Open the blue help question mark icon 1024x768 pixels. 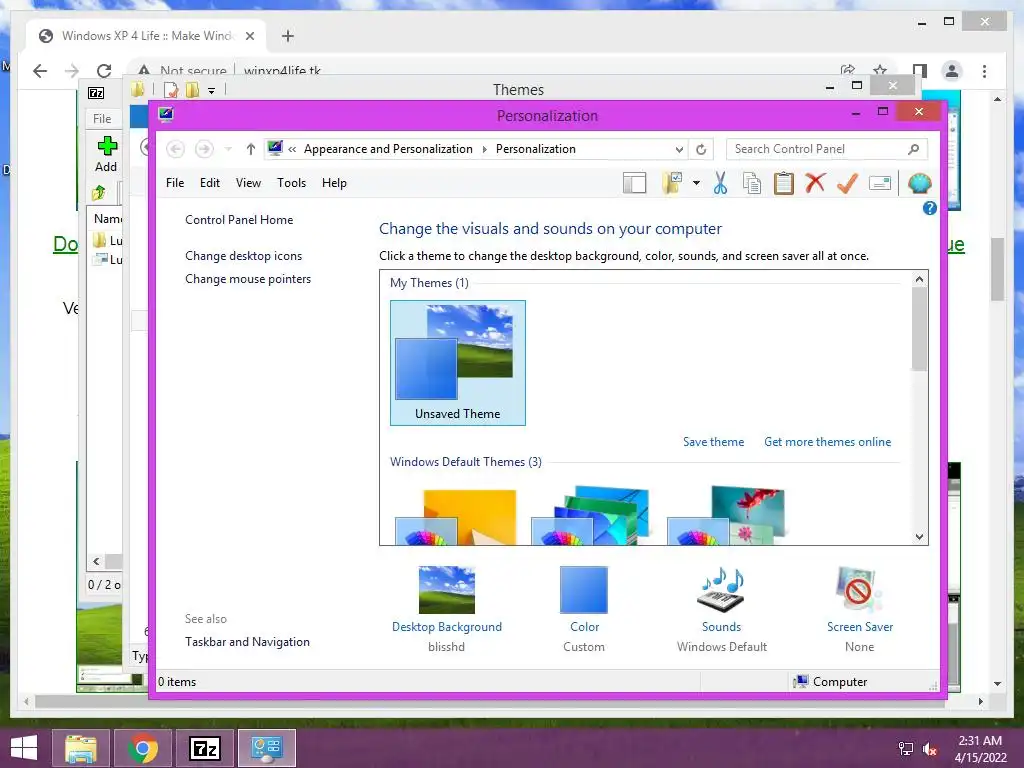(x=929, y=208)
